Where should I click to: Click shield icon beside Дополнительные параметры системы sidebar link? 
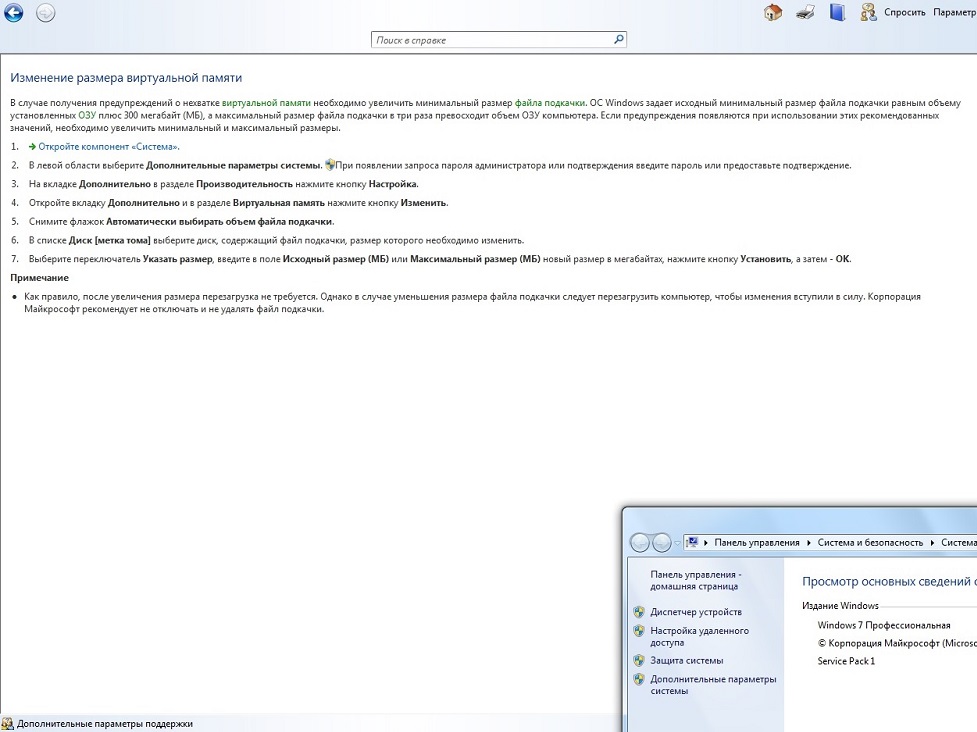[639, 679]
